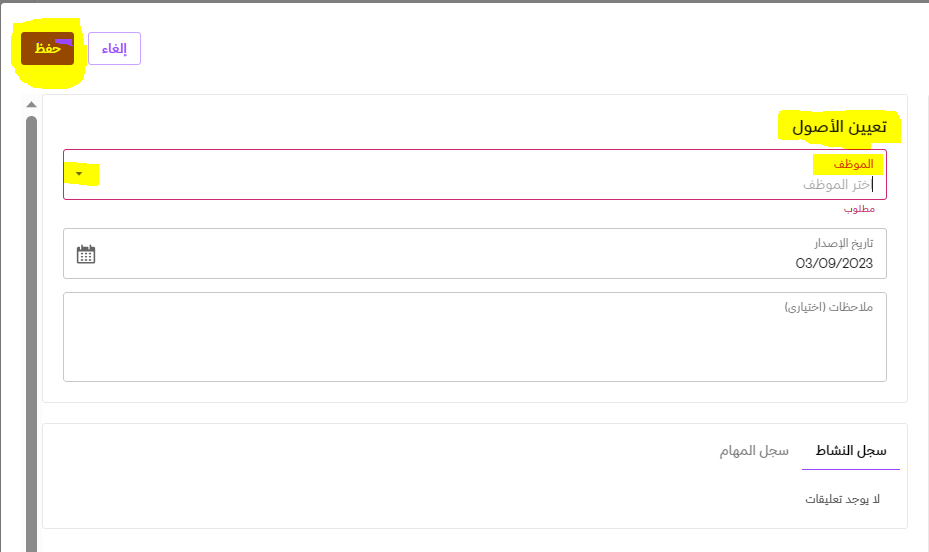Click the تعيين الأصول heading
929x552 pixels.
(x=839, y=127)
